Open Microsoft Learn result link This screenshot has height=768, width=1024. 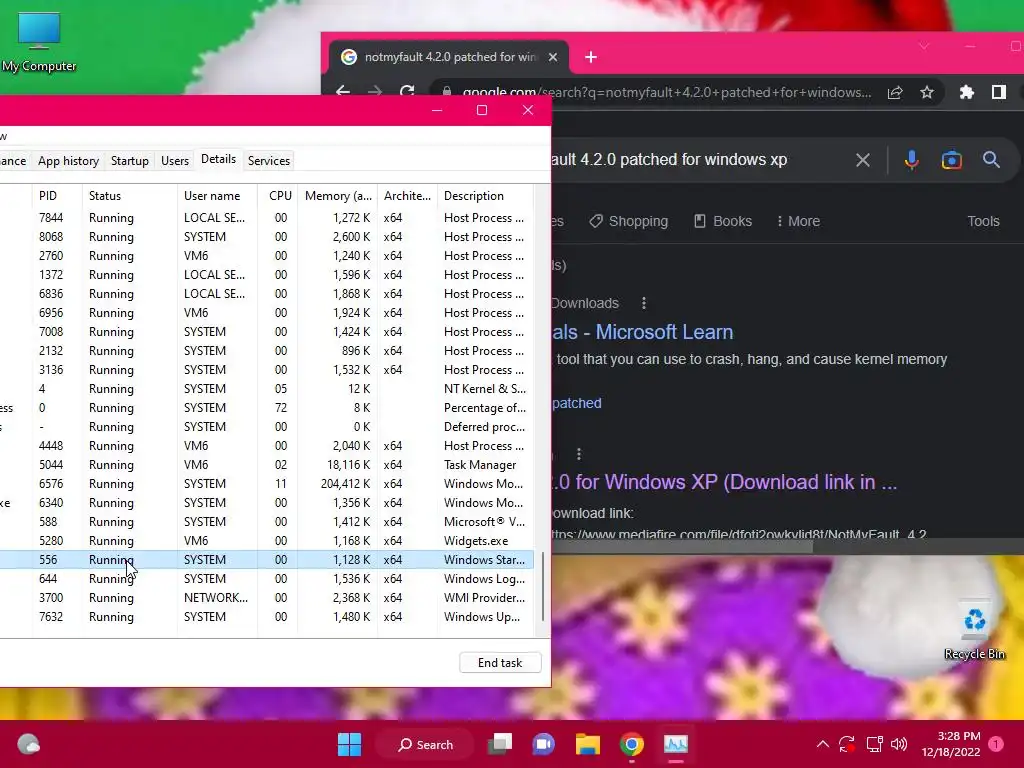click(643, 332)
